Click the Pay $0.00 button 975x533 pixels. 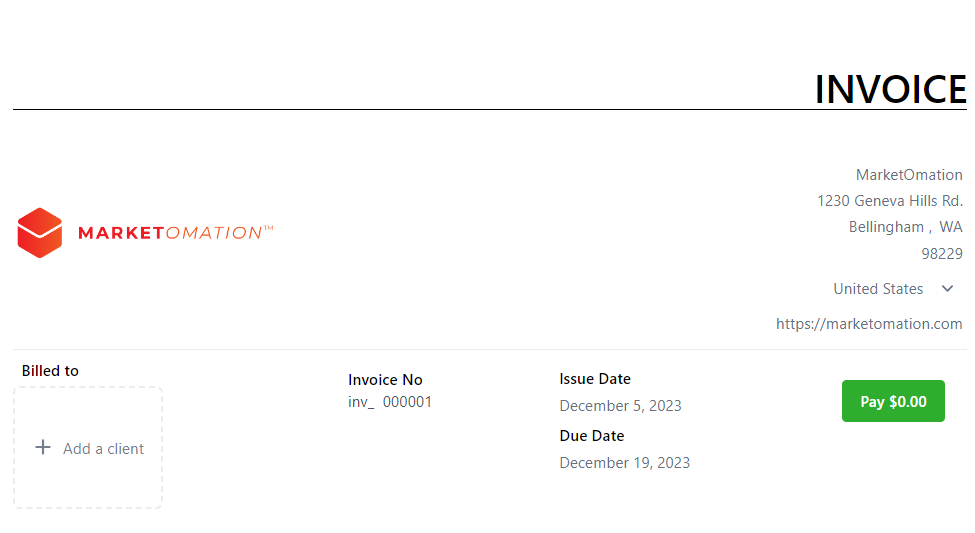[893, 401]
